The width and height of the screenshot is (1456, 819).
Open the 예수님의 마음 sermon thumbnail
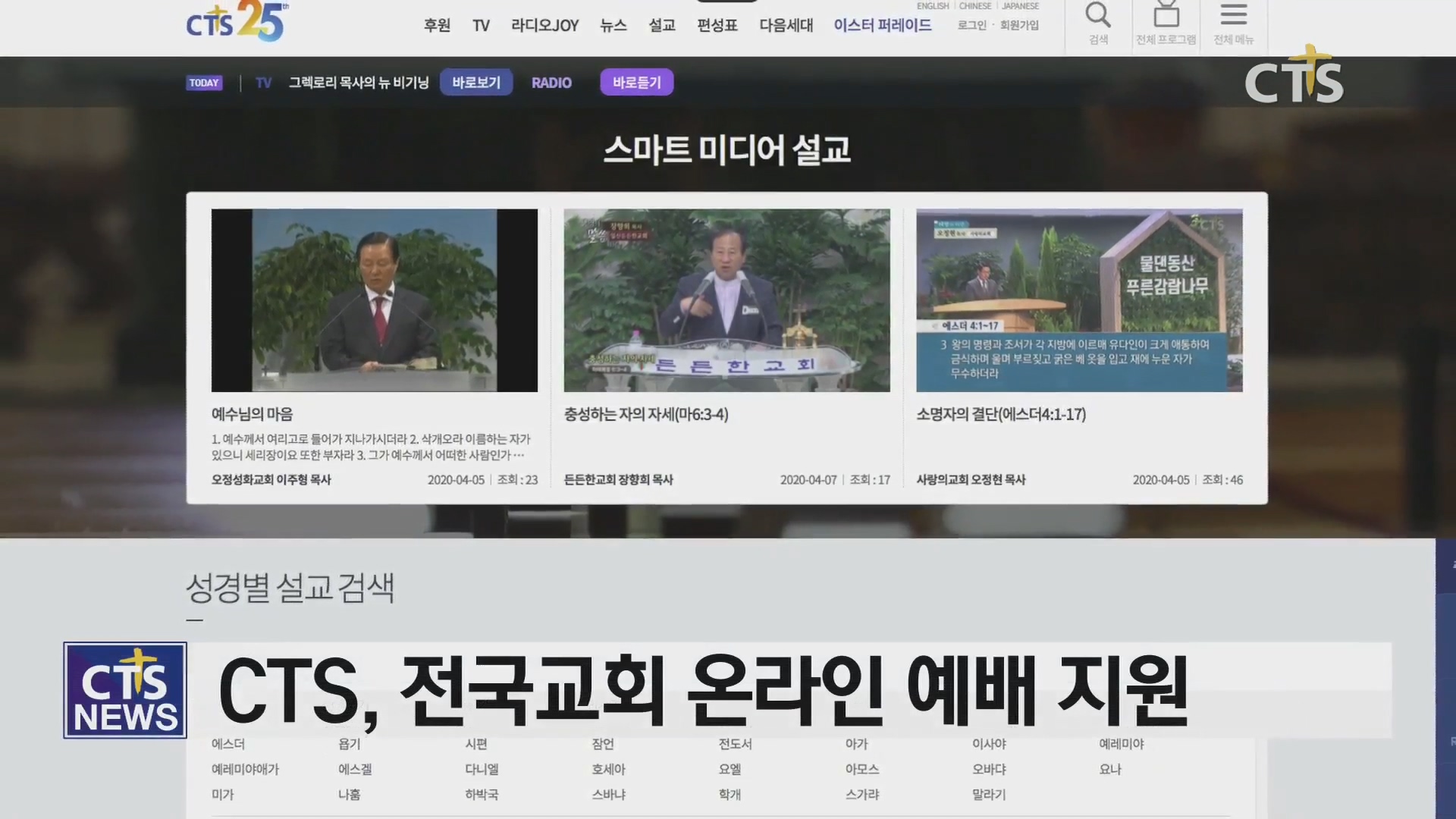[x=375, y=300]
